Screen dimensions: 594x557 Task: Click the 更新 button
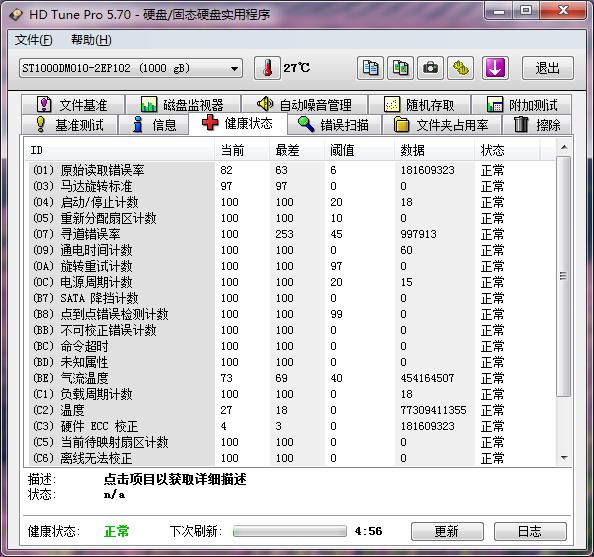point(447,531)
